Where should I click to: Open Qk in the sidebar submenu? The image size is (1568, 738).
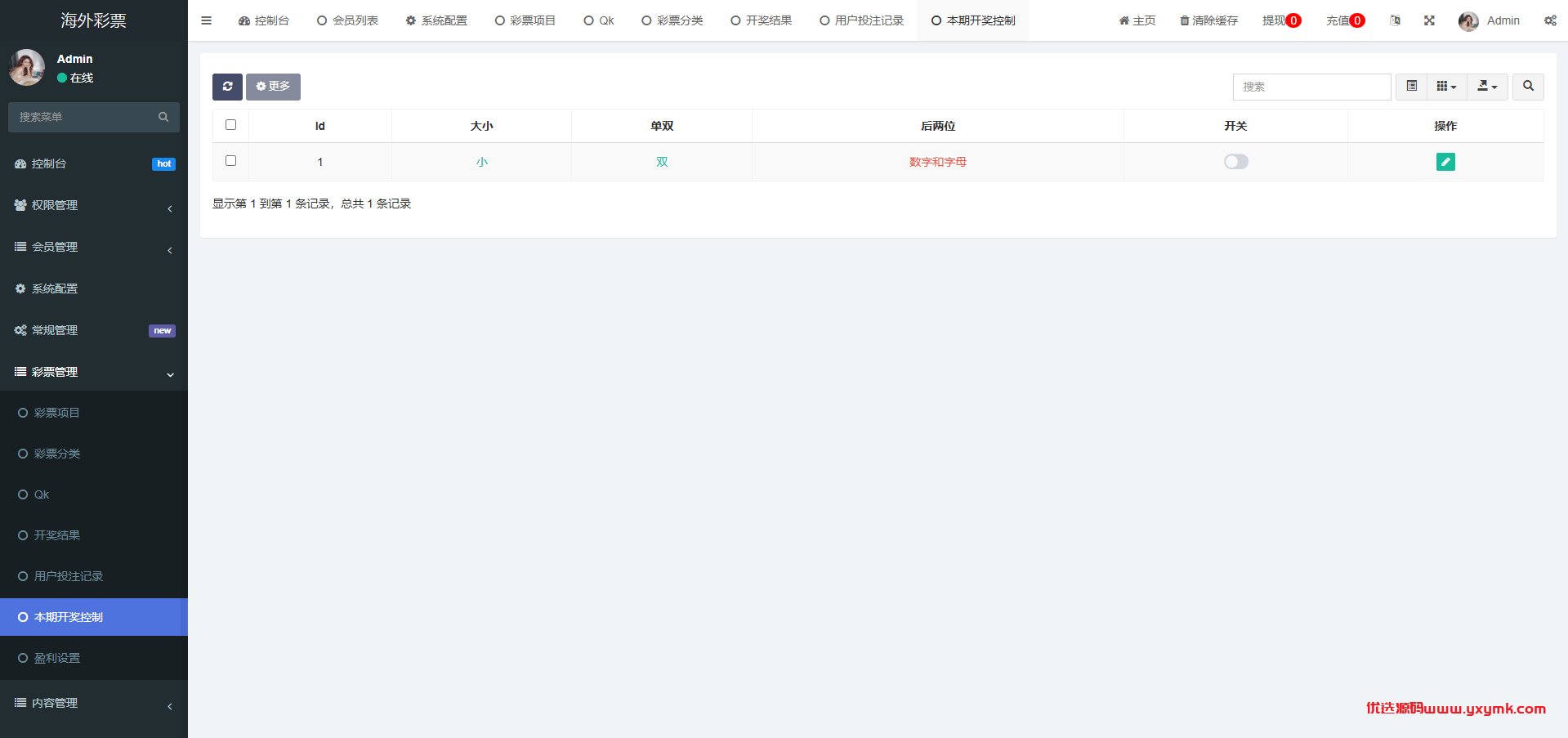tap(94, 494)
